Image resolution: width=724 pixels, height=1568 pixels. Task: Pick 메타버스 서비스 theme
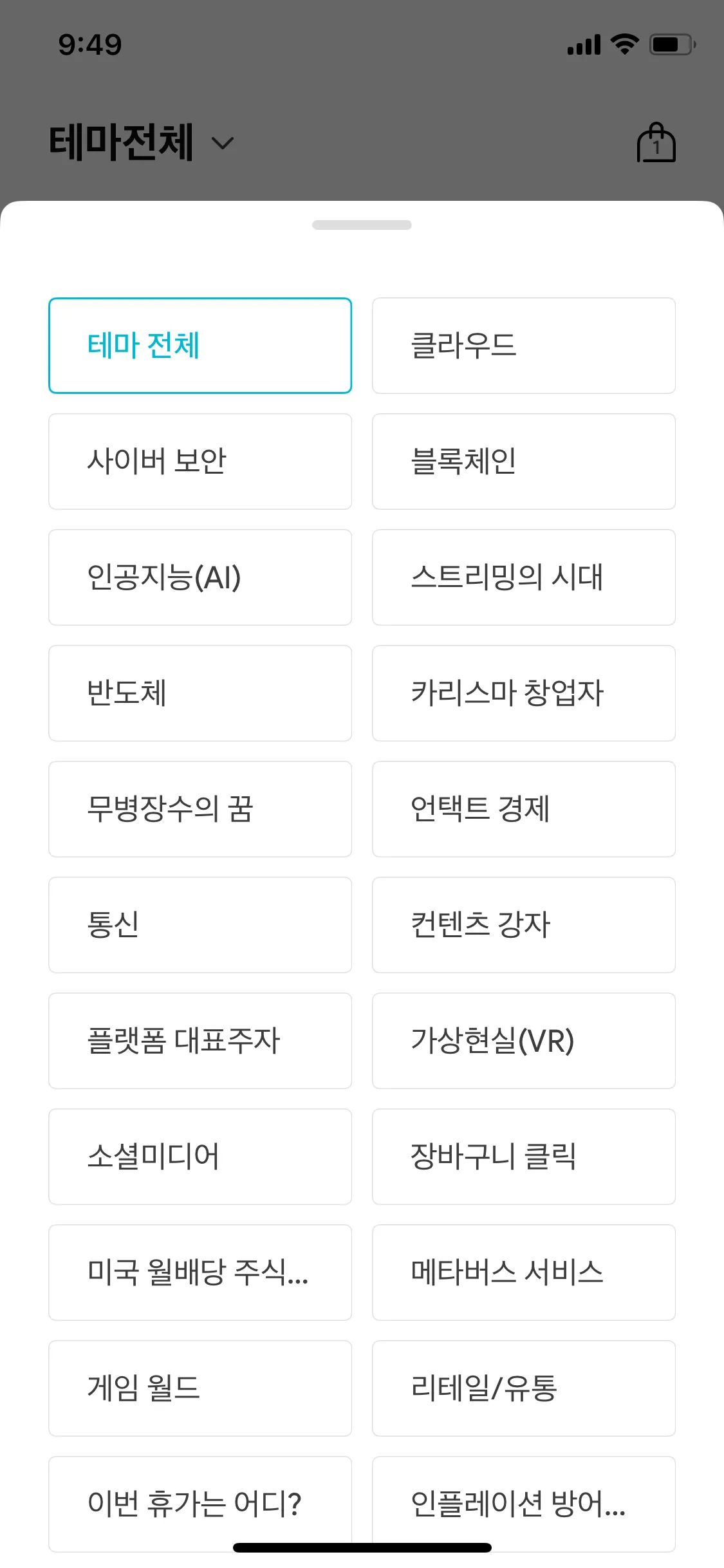[x=523, y=1273]
